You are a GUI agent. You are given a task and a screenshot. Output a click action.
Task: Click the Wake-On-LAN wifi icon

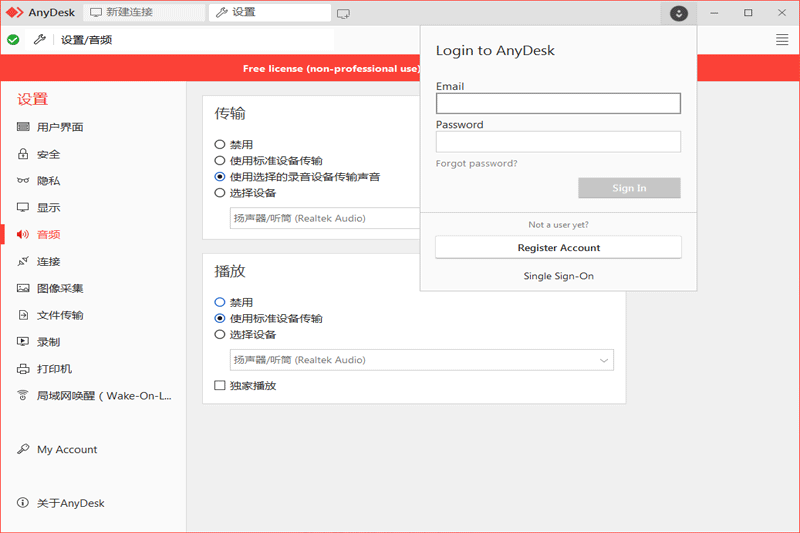(x=23, y=395)
